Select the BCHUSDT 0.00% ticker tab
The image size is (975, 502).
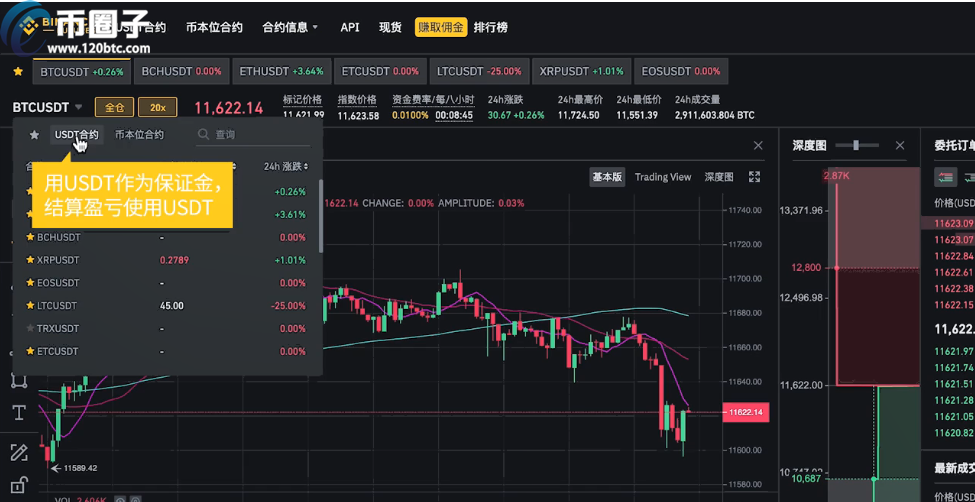click(181, 72)
